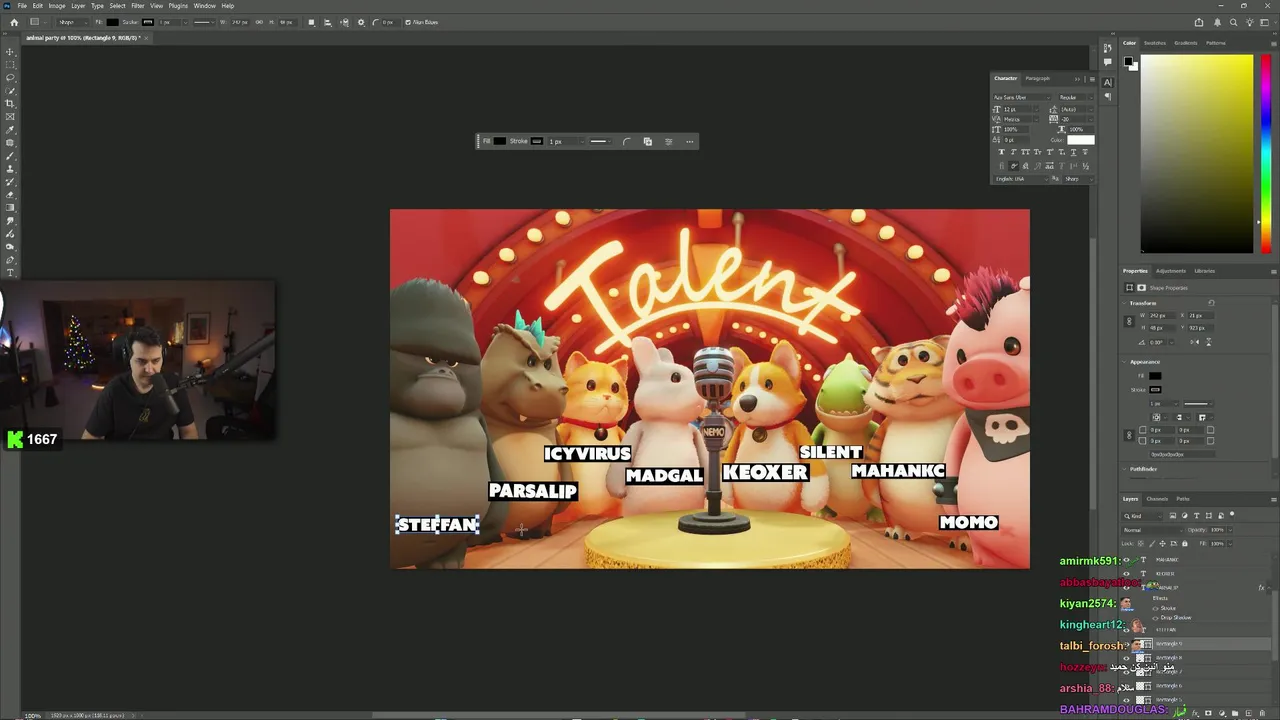Image resolution: width=1280 pixels, height=720 pixels.
Task: Click the hue slider in Color panel
Action: [x=1266, y=153]
